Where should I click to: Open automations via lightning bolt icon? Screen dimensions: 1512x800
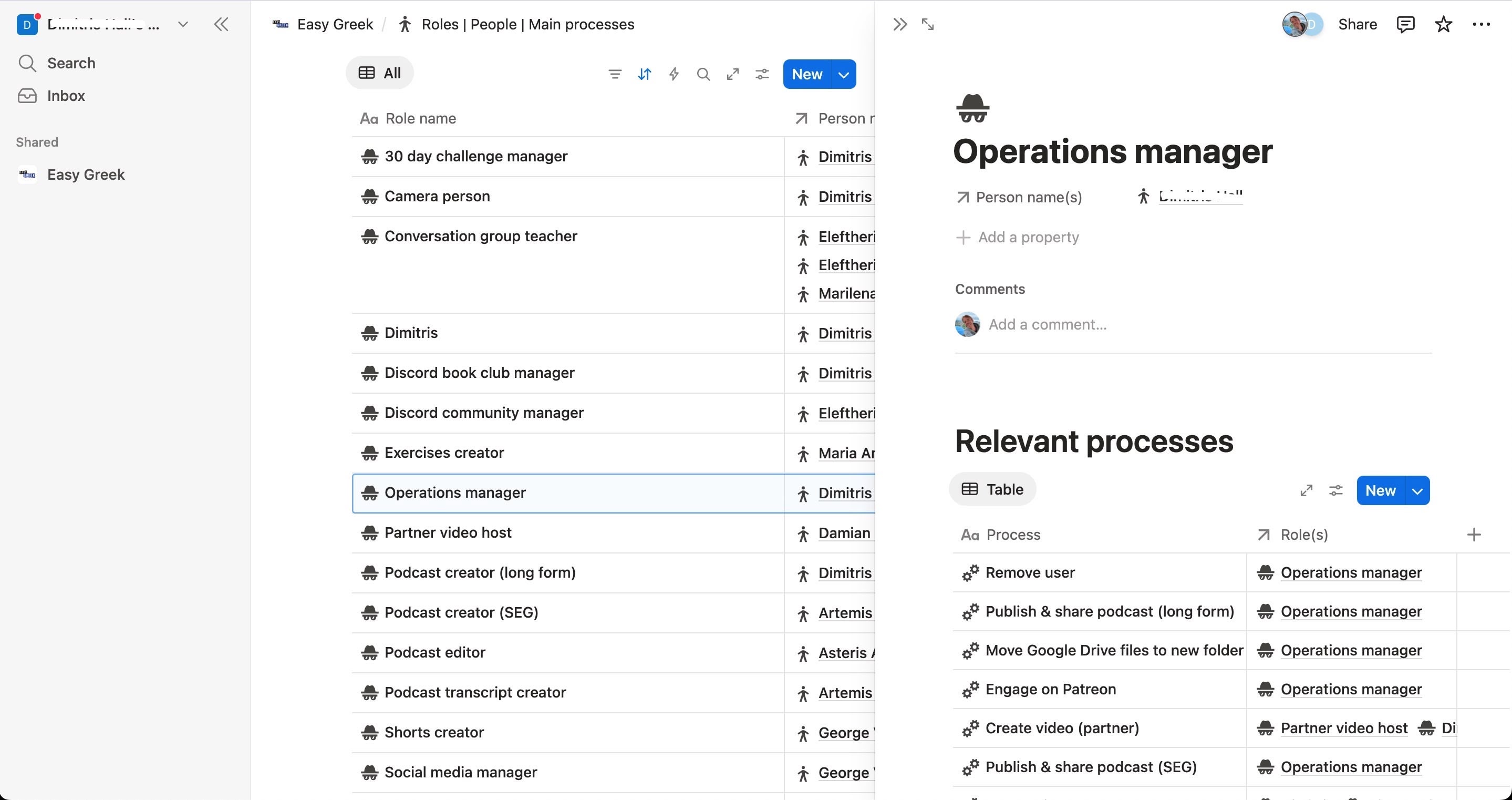coord(674,74)
